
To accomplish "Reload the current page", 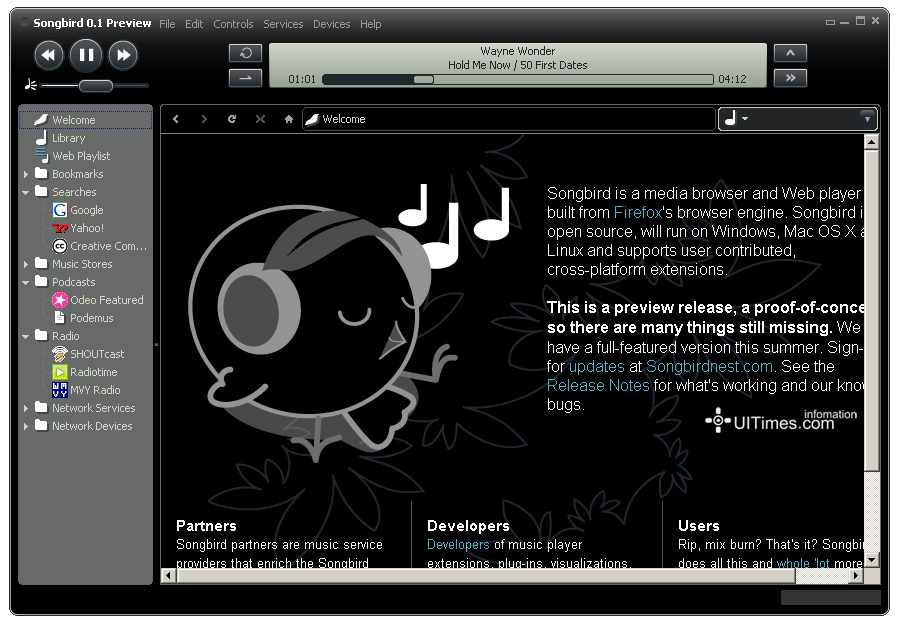I will (232, 119).
